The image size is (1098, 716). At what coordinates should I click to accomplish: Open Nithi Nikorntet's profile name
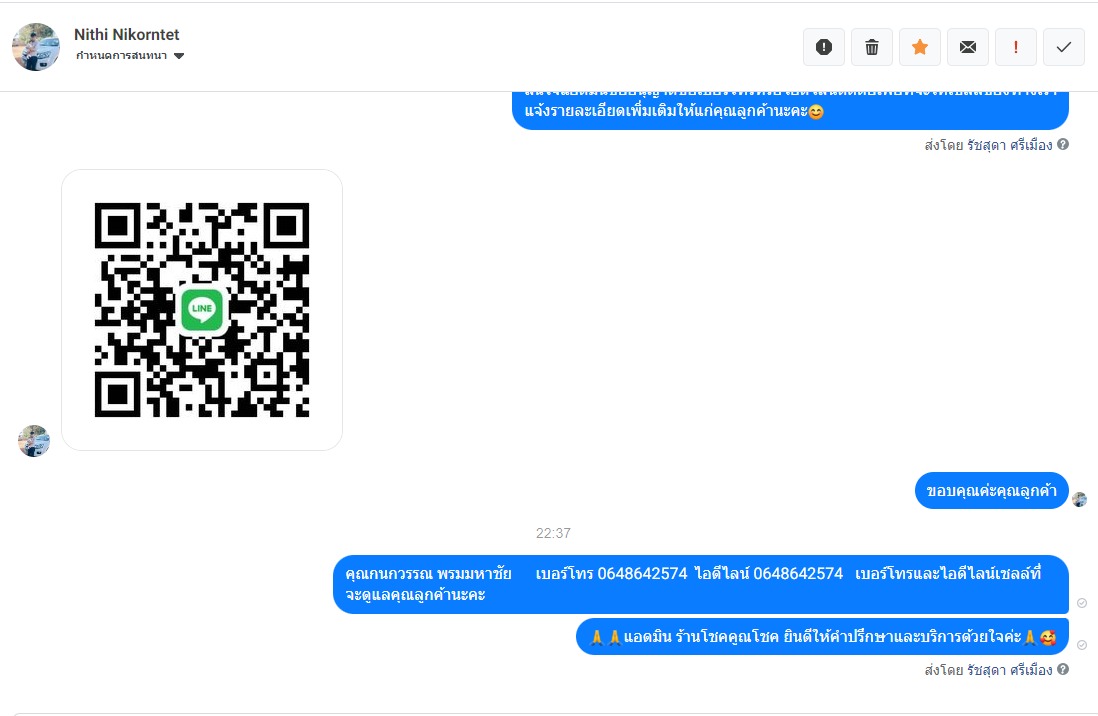pyautogui.click(x=127, y=34)
